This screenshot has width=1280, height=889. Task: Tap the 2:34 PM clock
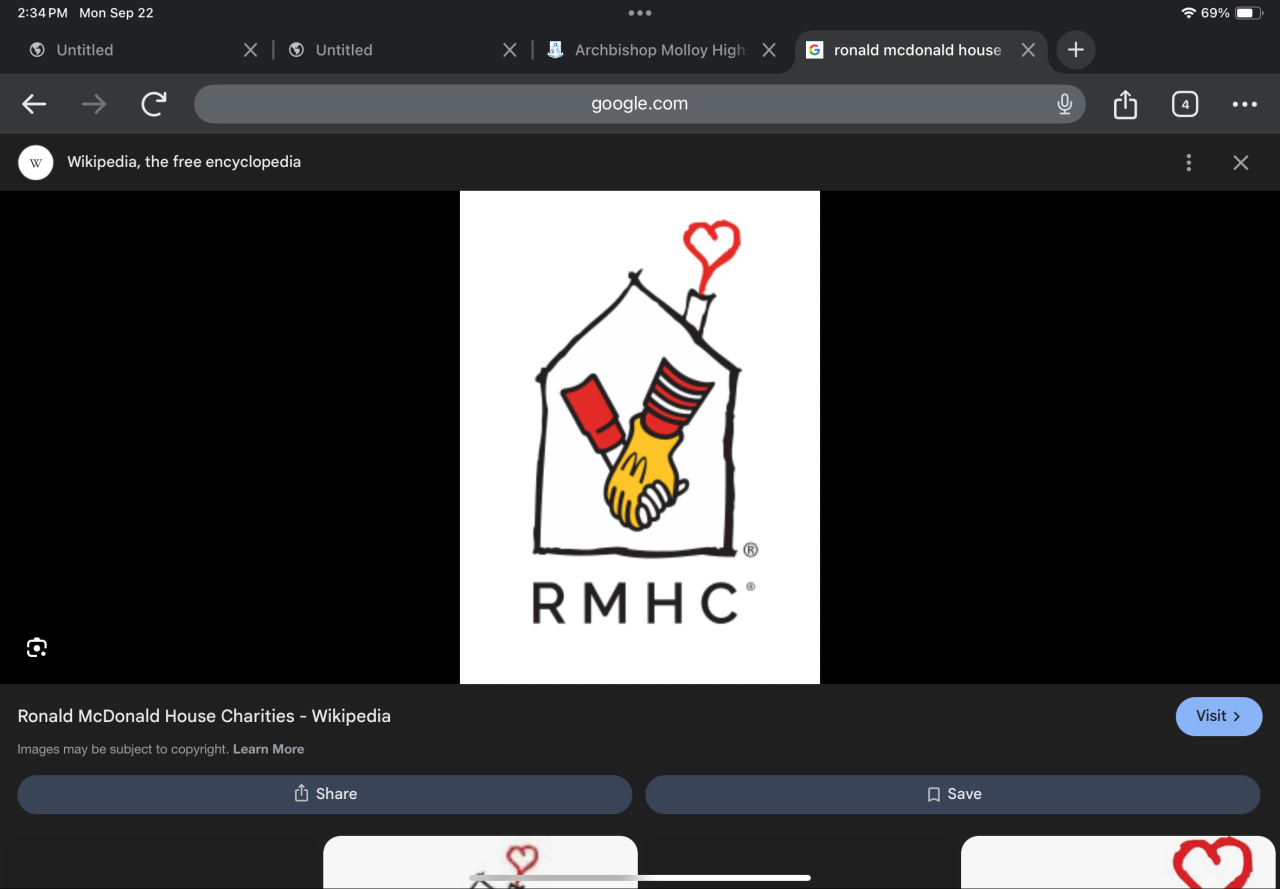click(x=43, y=13)
